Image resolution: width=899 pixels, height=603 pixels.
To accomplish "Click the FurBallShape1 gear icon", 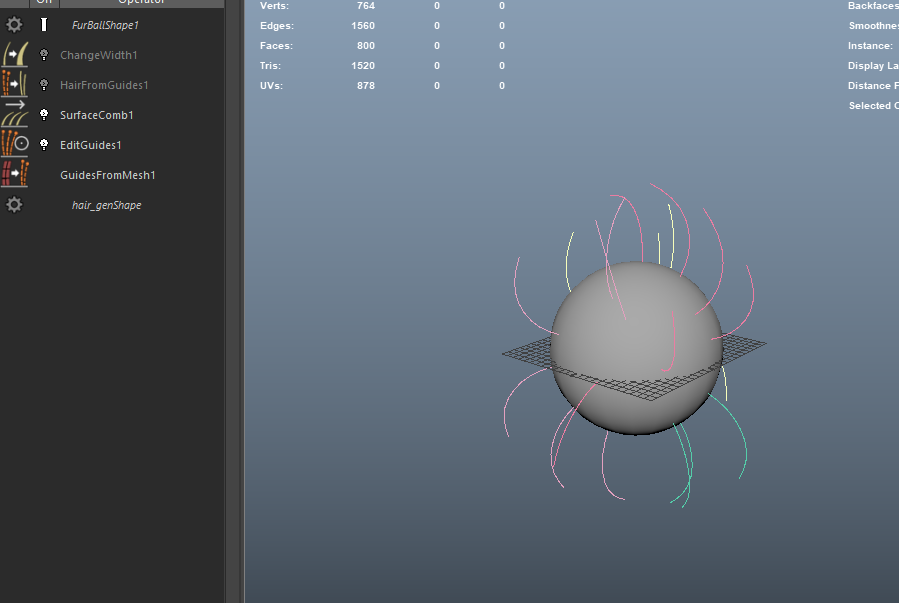I will click(14, 25).
